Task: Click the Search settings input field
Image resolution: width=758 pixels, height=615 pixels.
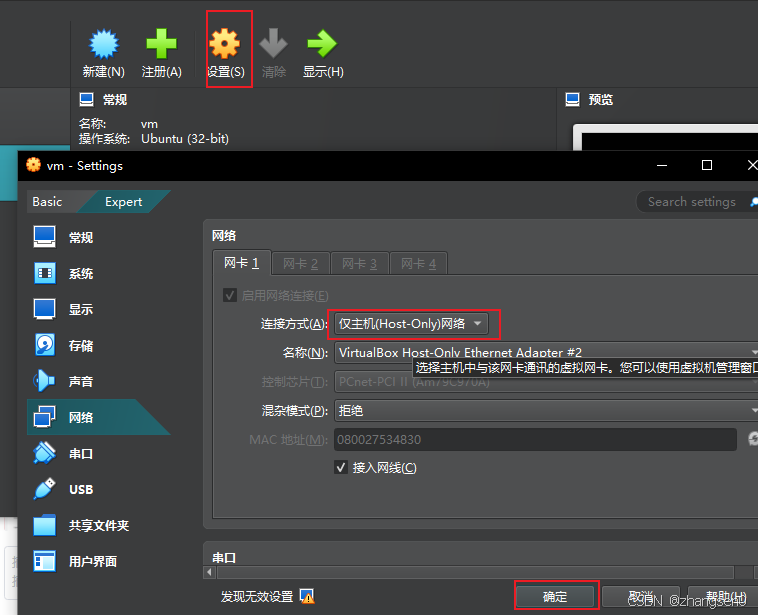Action: coord(692,202)
